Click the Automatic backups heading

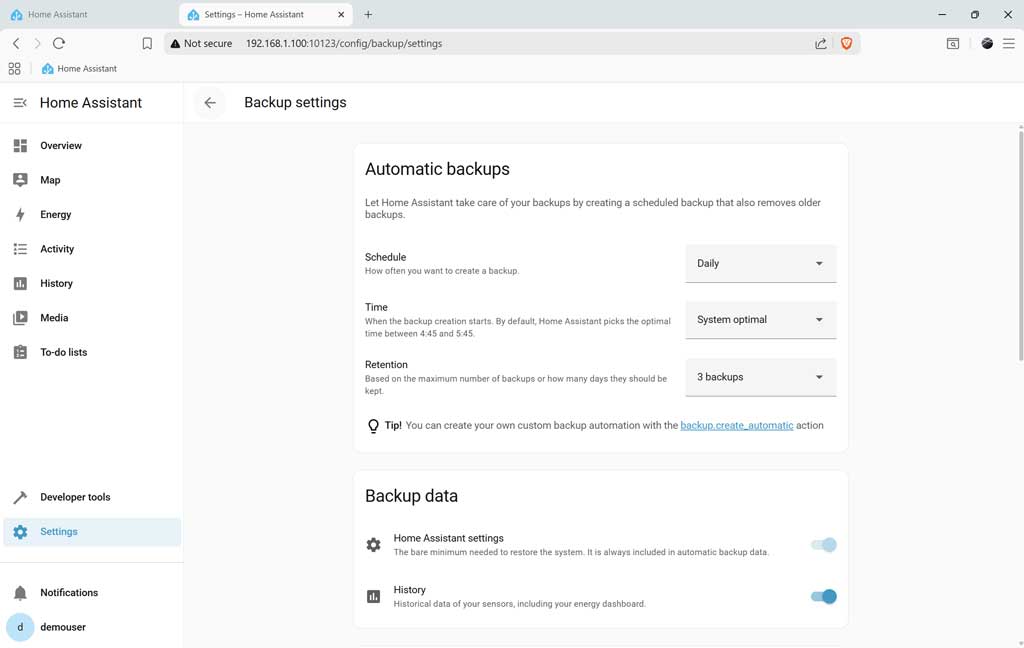pyautogui.click(x=437, y=169)
